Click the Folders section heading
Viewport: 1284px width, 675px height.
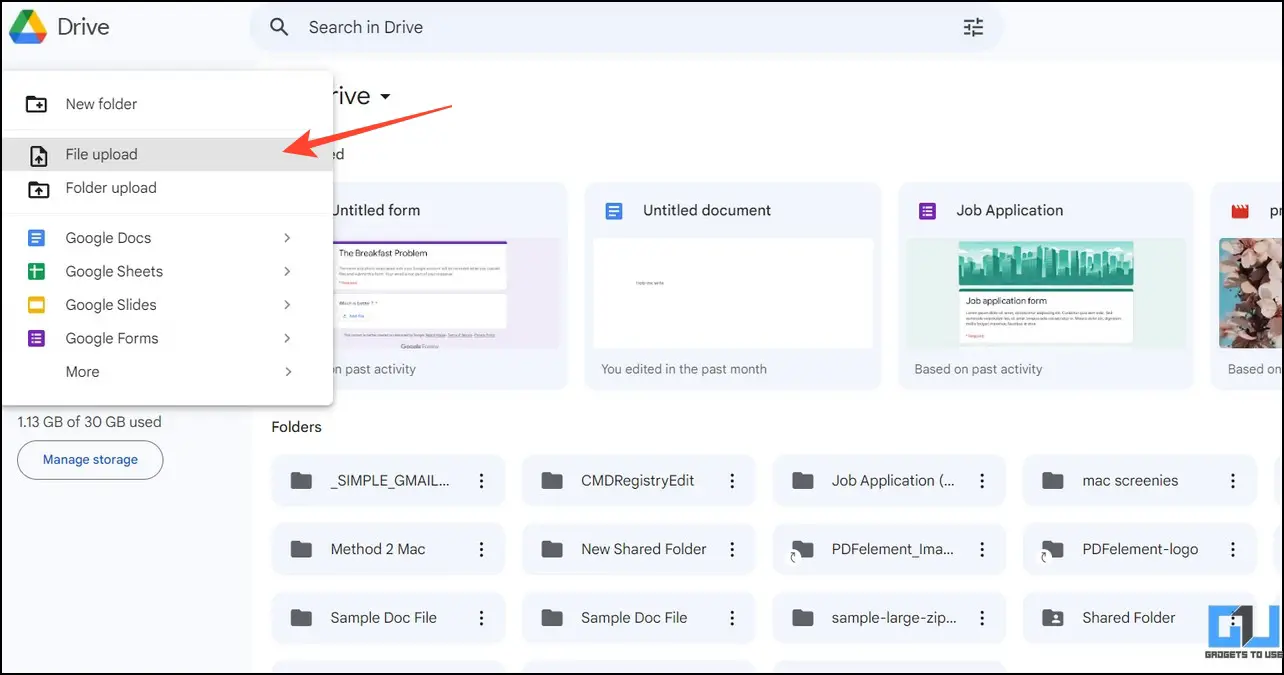pos(297,427)
